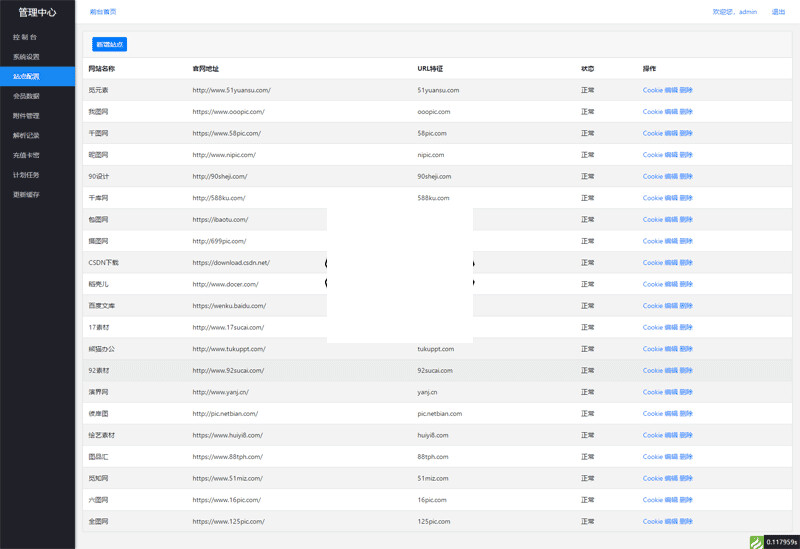Click the blue 新增站点 button
The image size is (800, 549).
point(109,44)
